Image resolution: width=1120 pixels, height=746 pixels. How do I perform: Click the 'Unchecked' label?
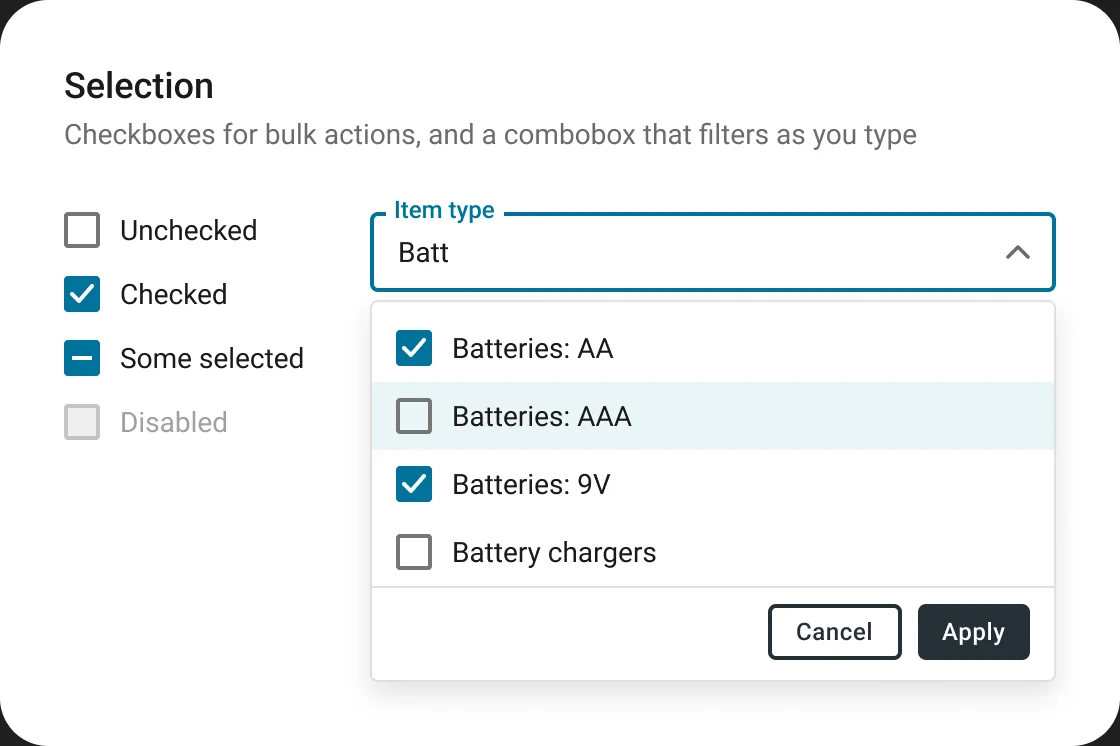tap(189, 231)
